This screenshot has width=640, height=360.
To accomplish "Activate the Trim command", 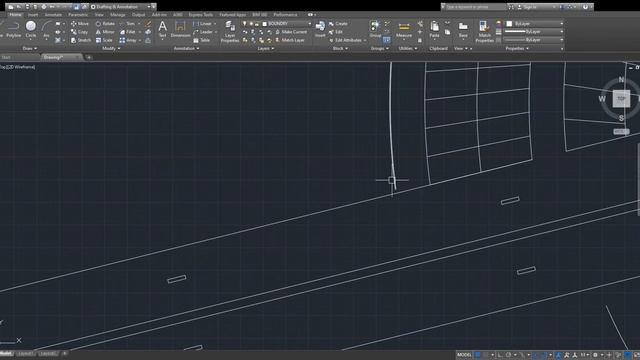I will [127, 24].
